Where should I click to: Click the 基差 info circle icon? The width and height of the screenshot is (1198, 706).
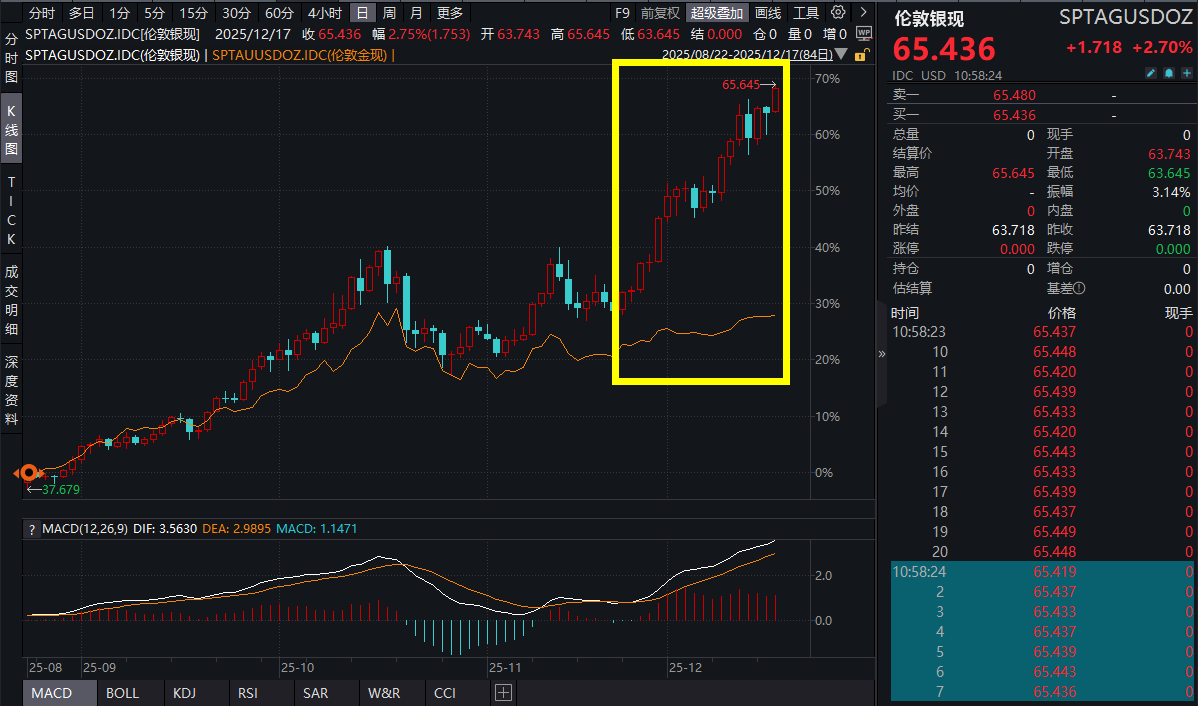(x=1079, y=289)
